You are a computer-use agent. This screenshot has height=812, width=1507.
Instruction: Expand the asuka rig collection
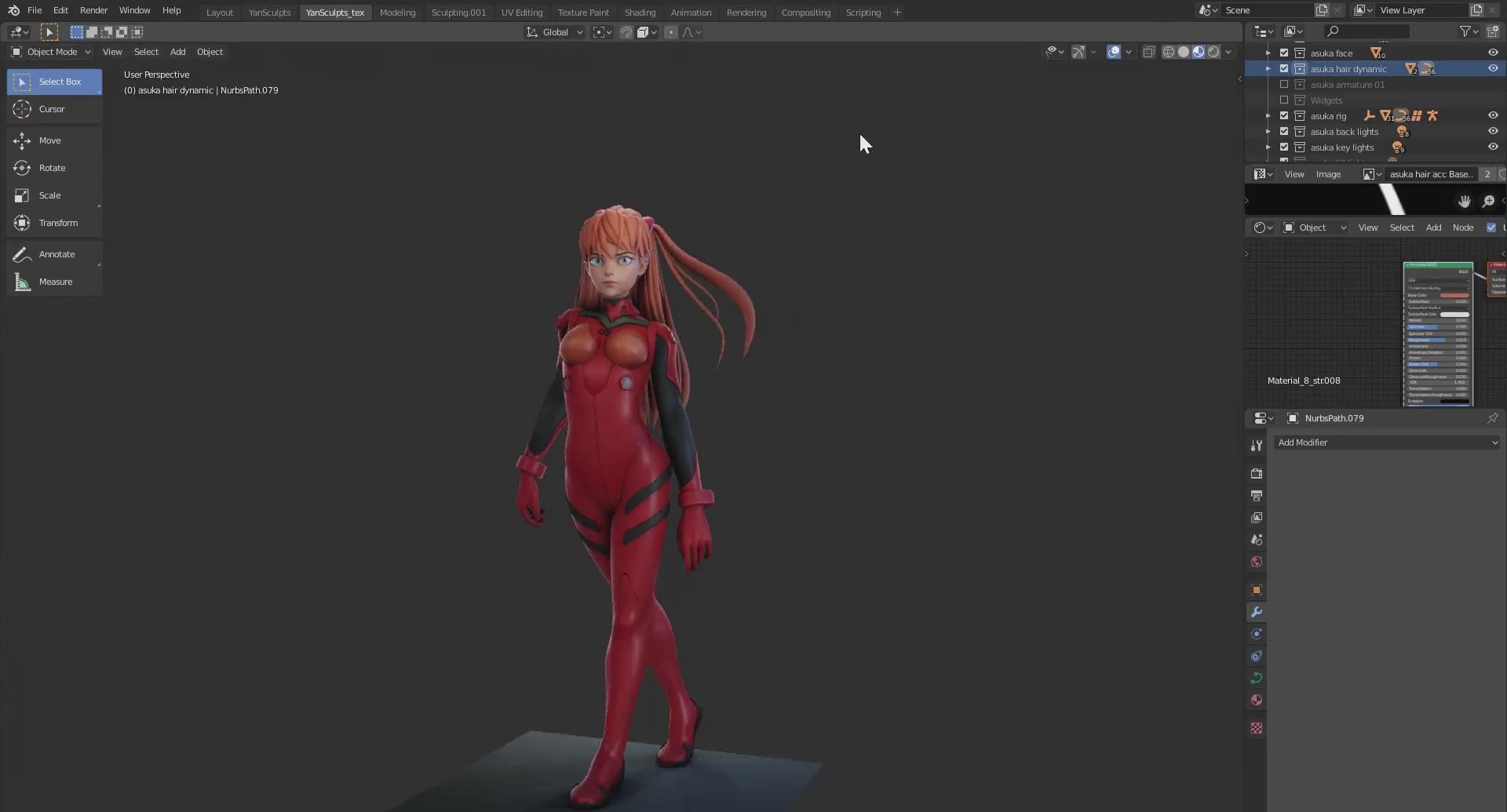(1268, 116)
